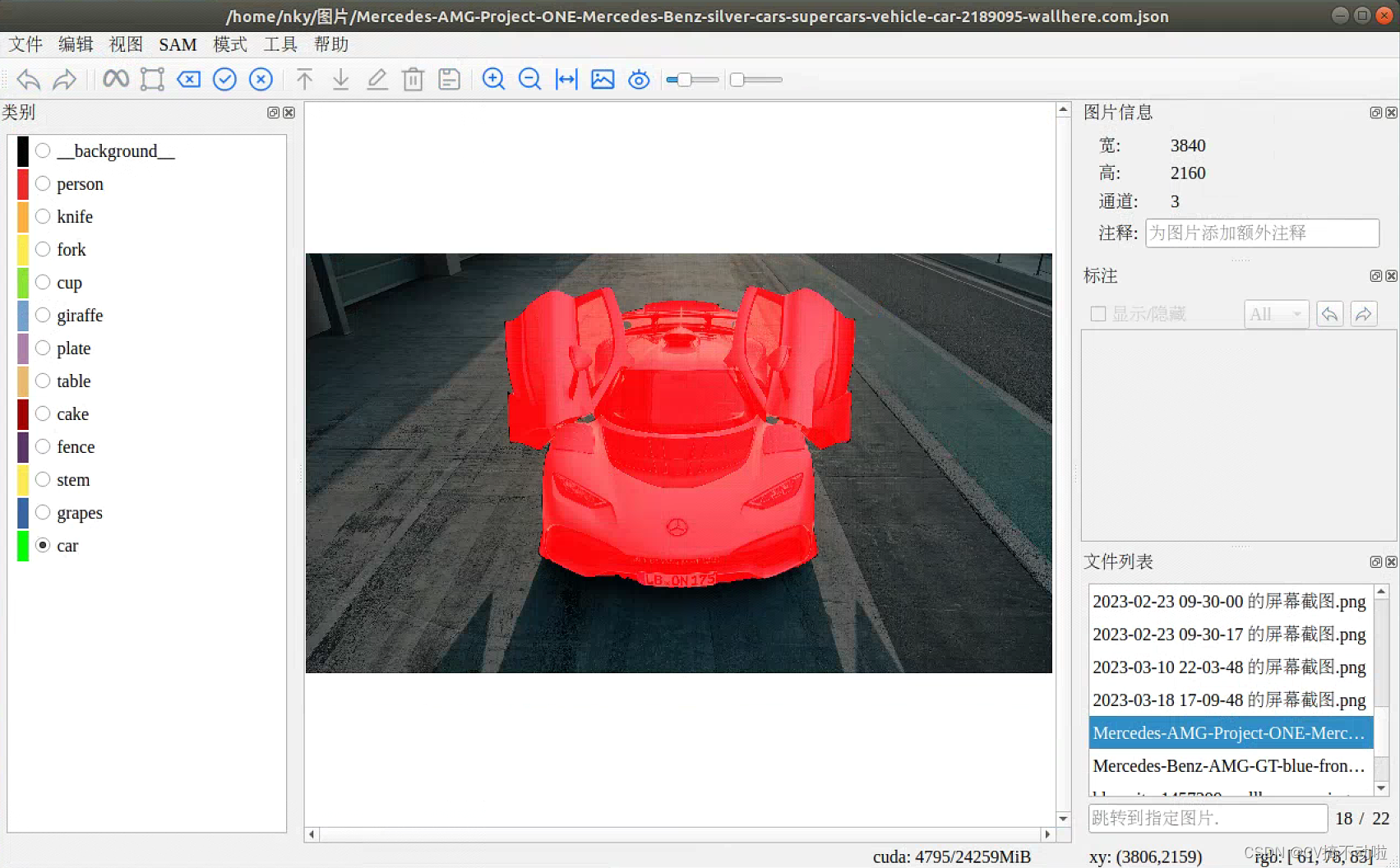Select the cup category radio
The height and width of the screenshot is (868, 1400).
[43, 282]
